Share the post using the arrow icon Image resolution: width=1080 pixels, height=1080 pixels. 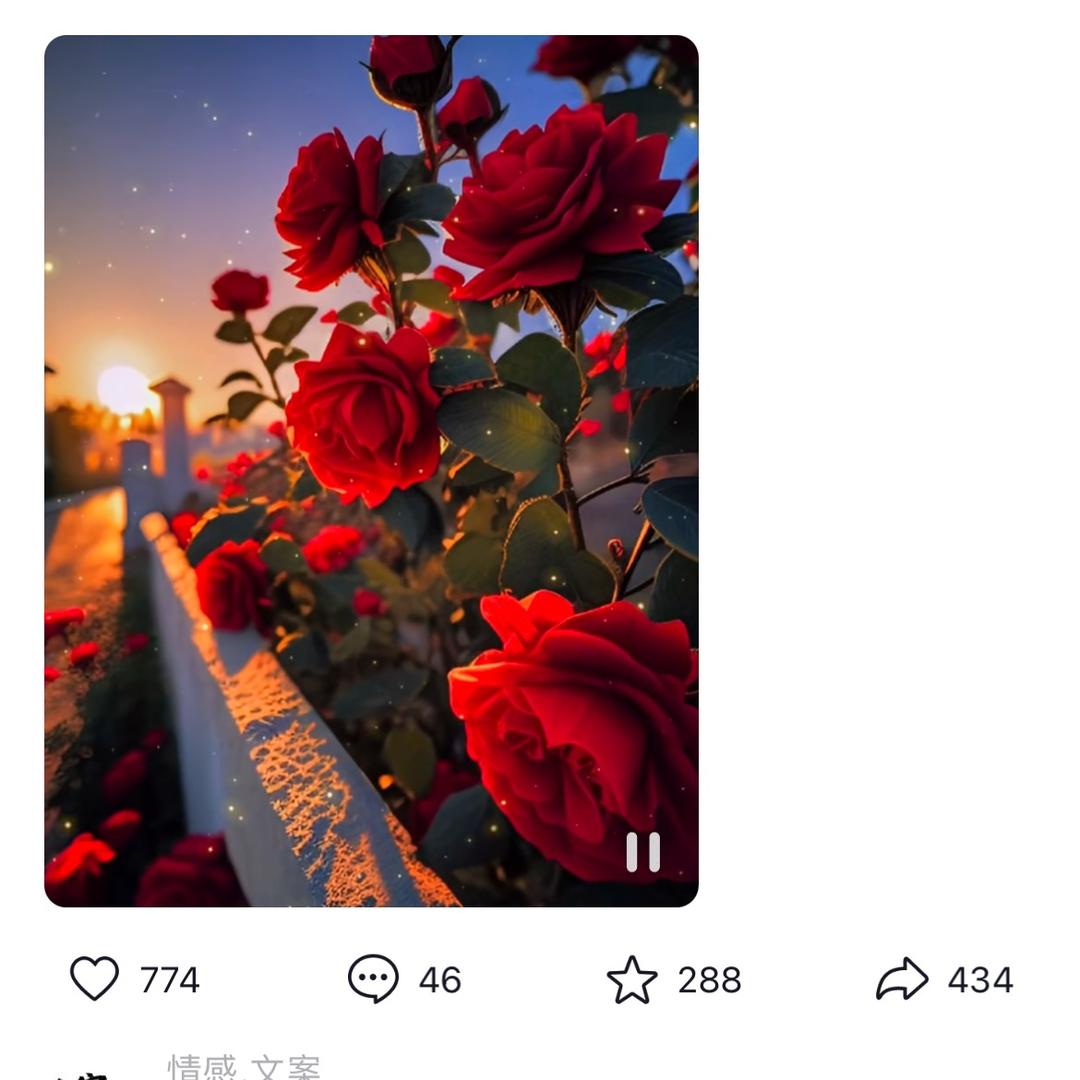coord(902,979)
